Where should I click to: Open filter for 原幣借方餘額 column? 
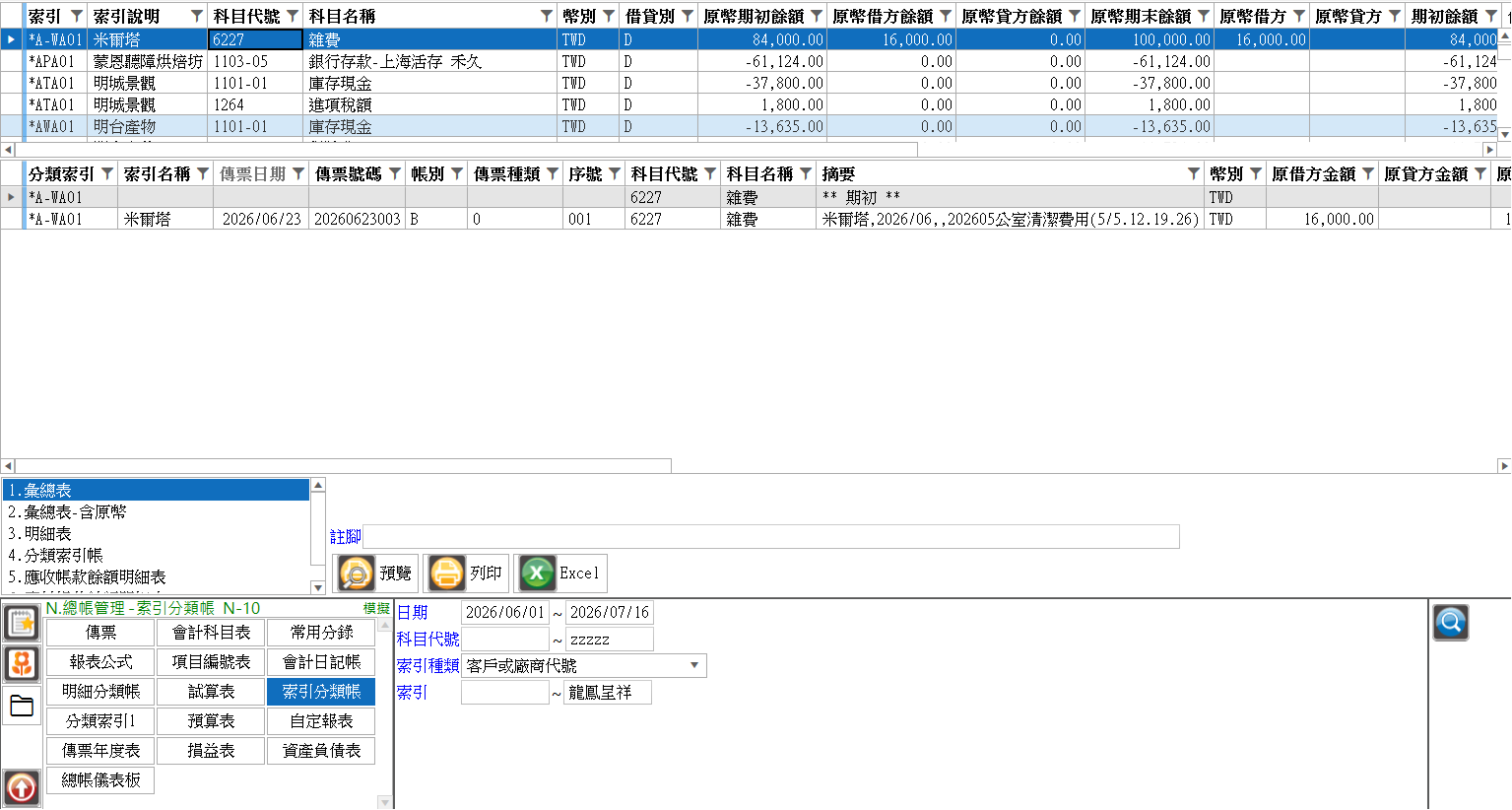(x=946, y=17)
